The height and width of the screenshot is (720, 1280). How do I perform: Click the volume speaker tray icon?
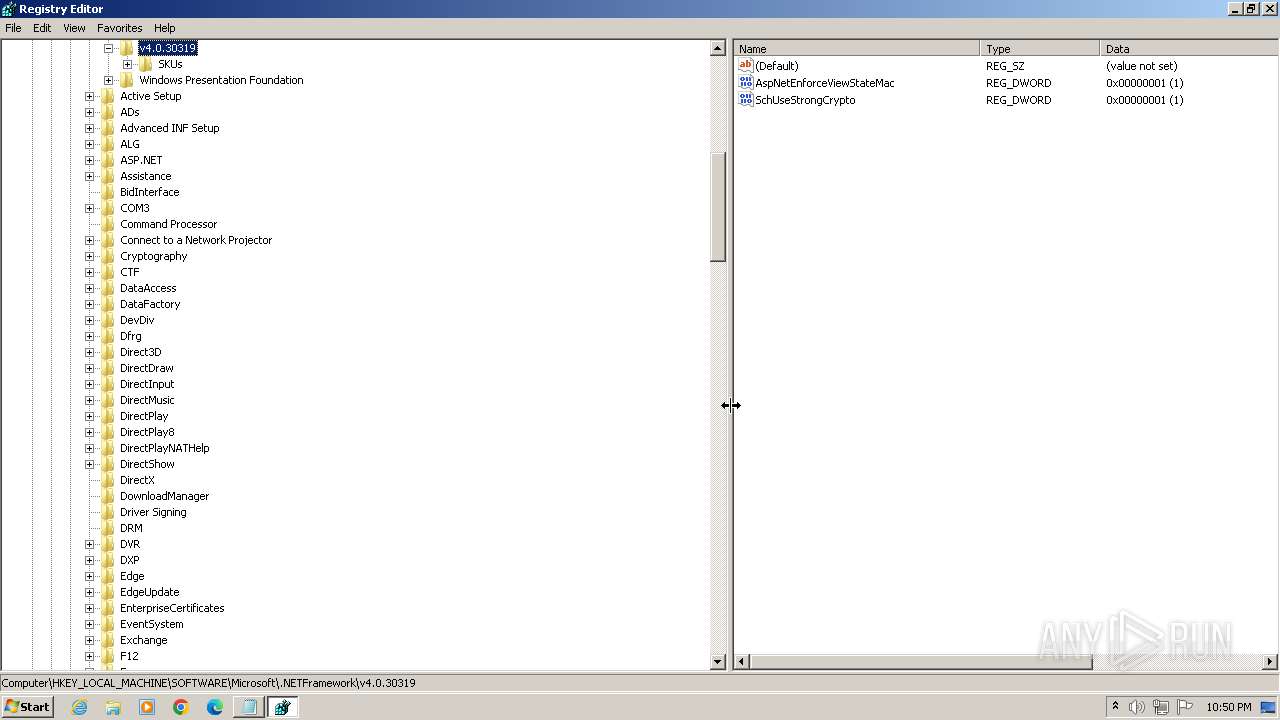pos(1136,707)
